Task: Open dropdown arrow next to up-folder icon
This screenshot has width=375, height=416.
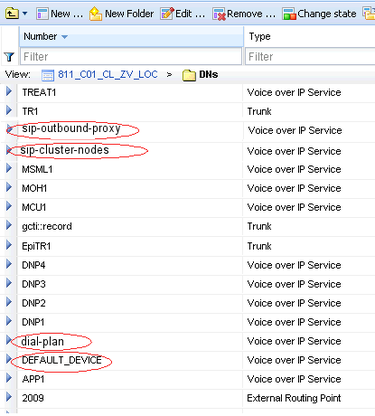Action: point(25,14)
